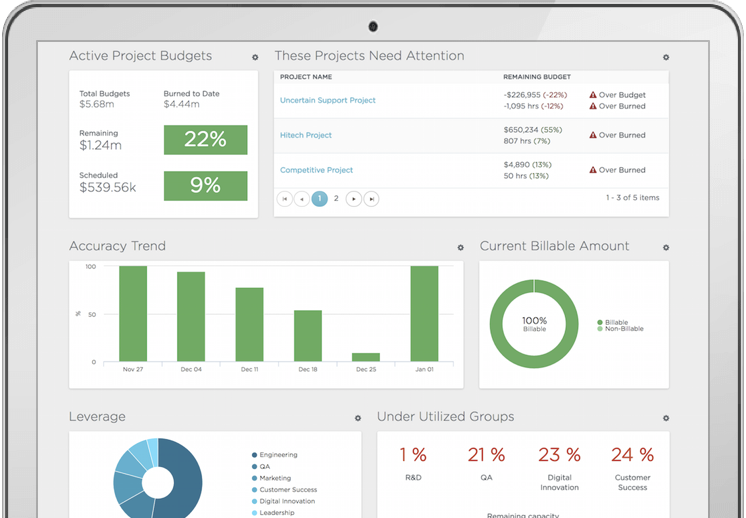Click warning icon beside Over Budget

(593, 95)
